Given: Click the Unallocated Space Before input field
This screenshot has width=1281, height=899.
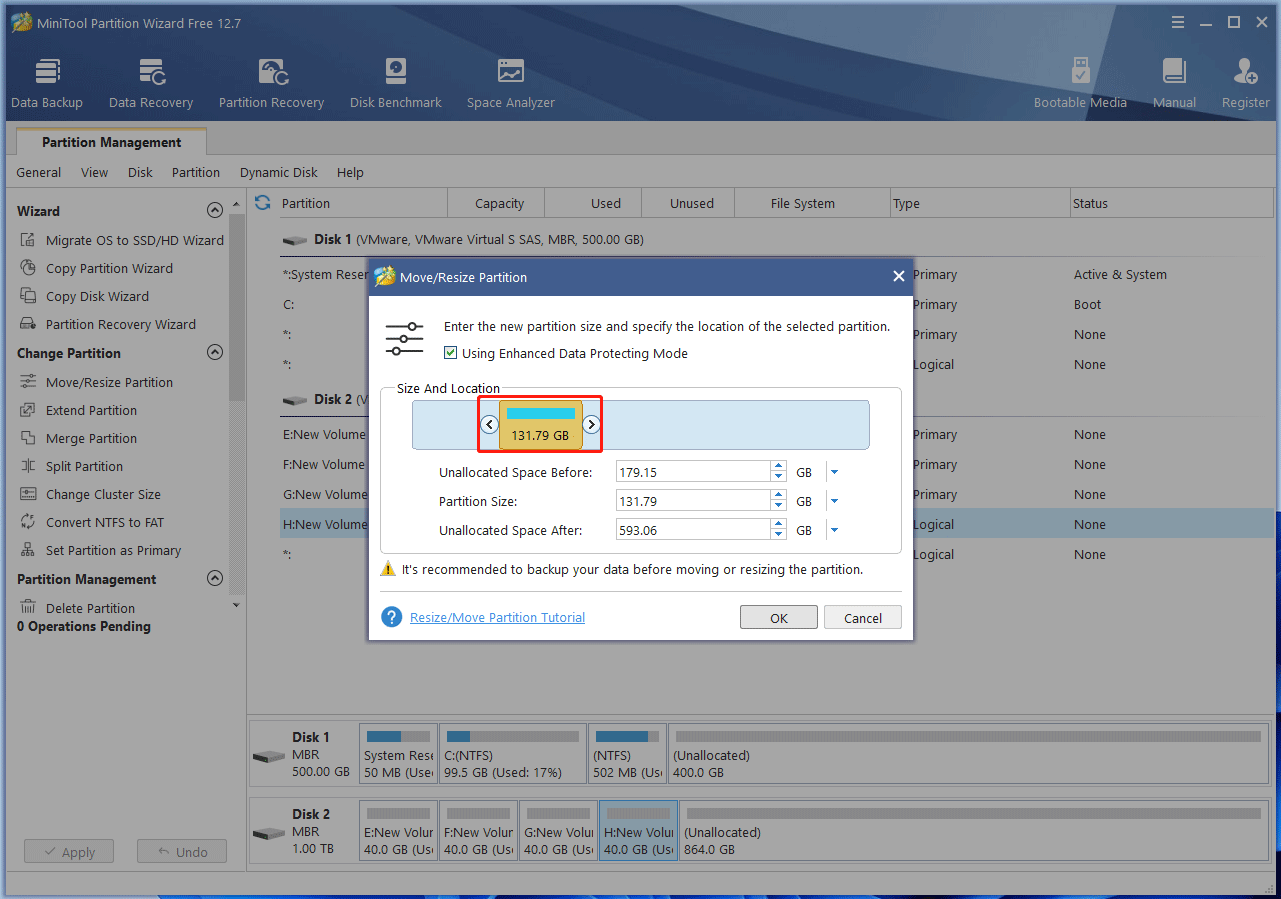Looking at the screenshot, I should 692,472.
